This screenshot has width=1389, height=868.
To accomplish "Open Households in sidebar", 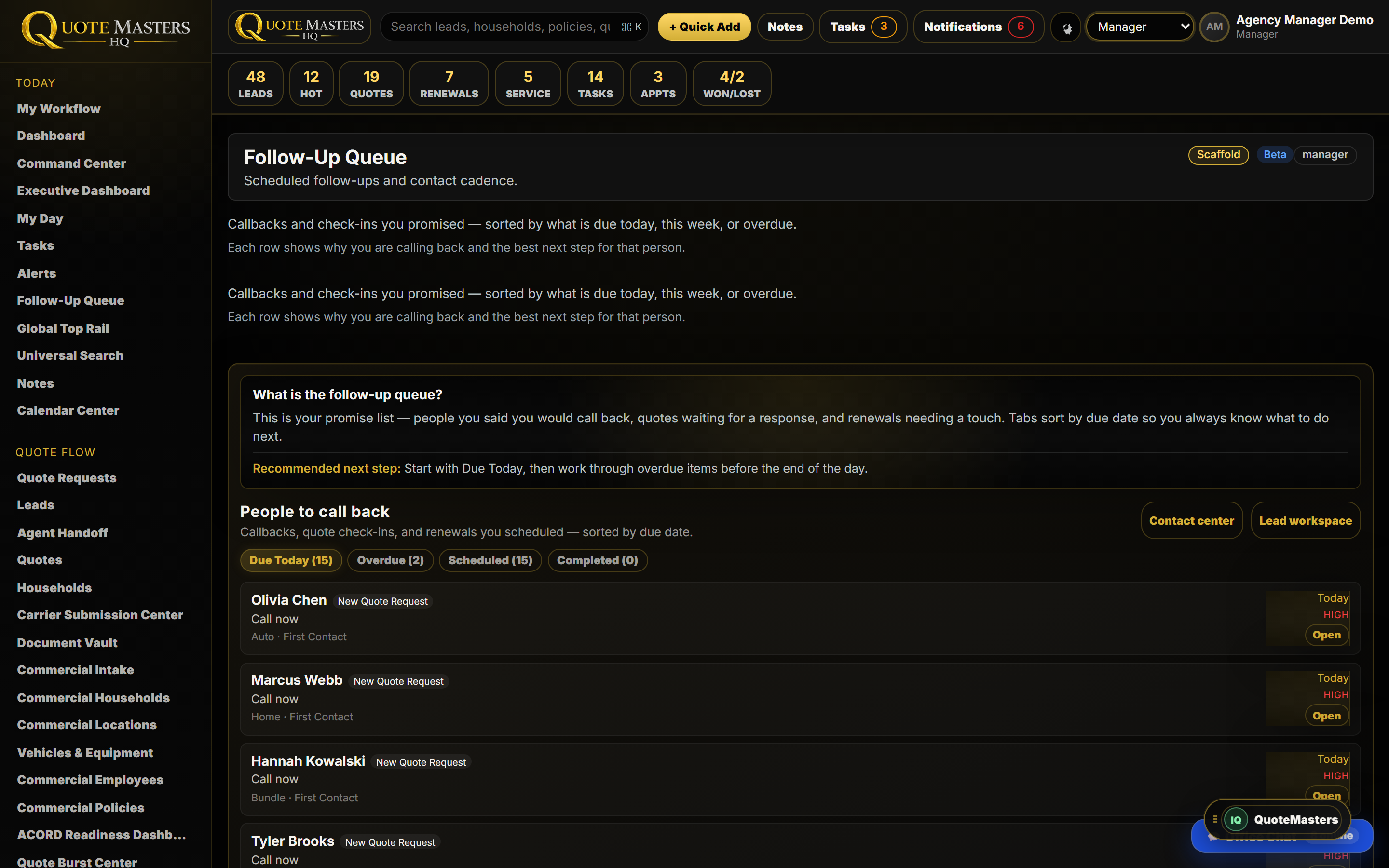I will (54, 588).
